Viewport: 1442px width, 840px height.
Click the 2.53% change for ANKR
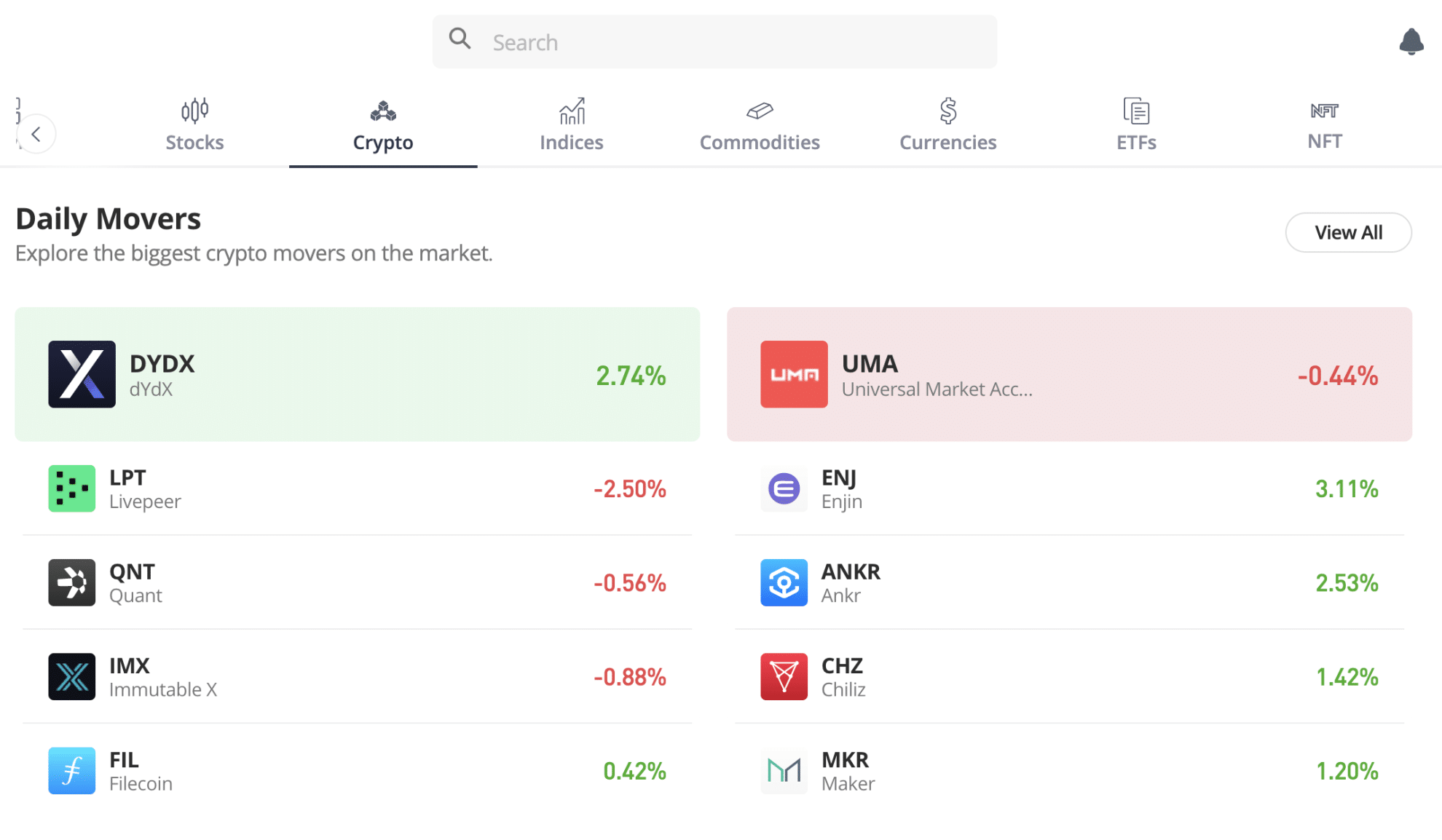click(x=1347, y=582)
